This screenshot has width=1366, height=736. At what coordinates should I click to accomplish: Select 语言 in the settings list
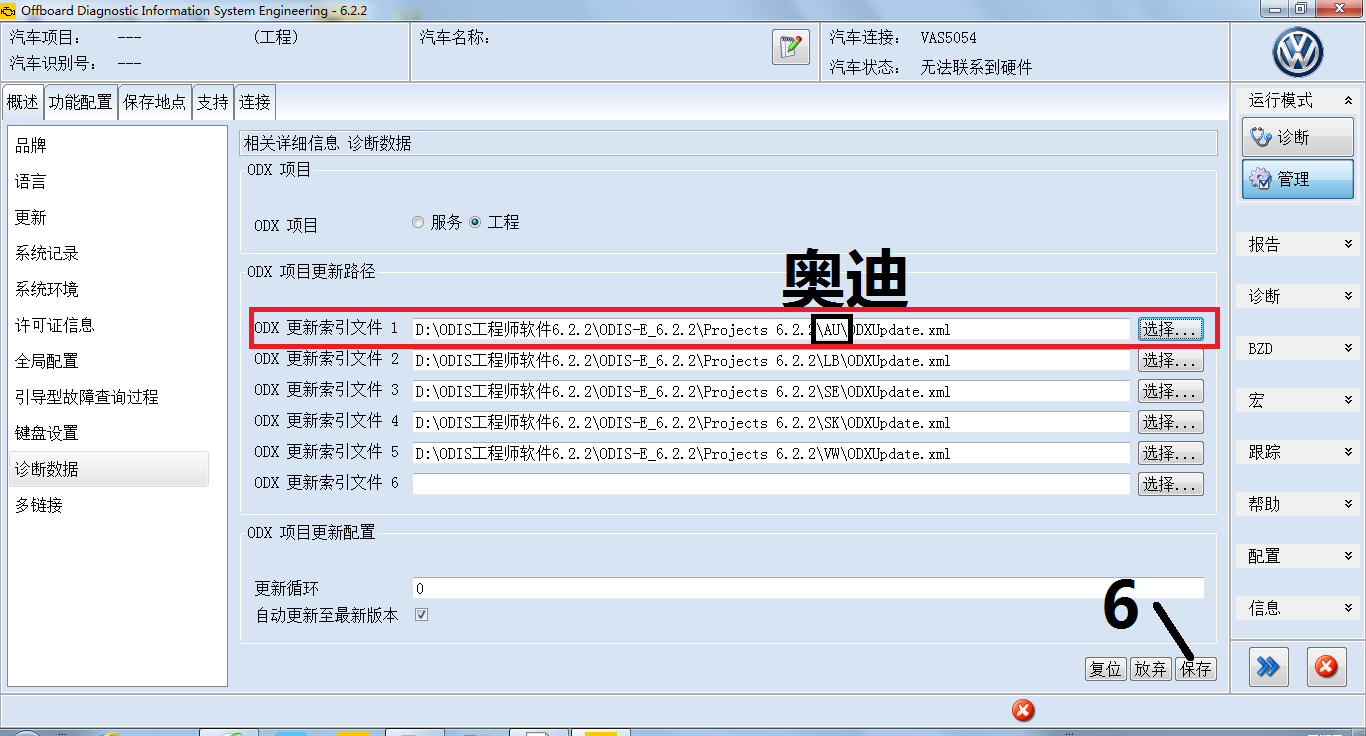(109, 182)
